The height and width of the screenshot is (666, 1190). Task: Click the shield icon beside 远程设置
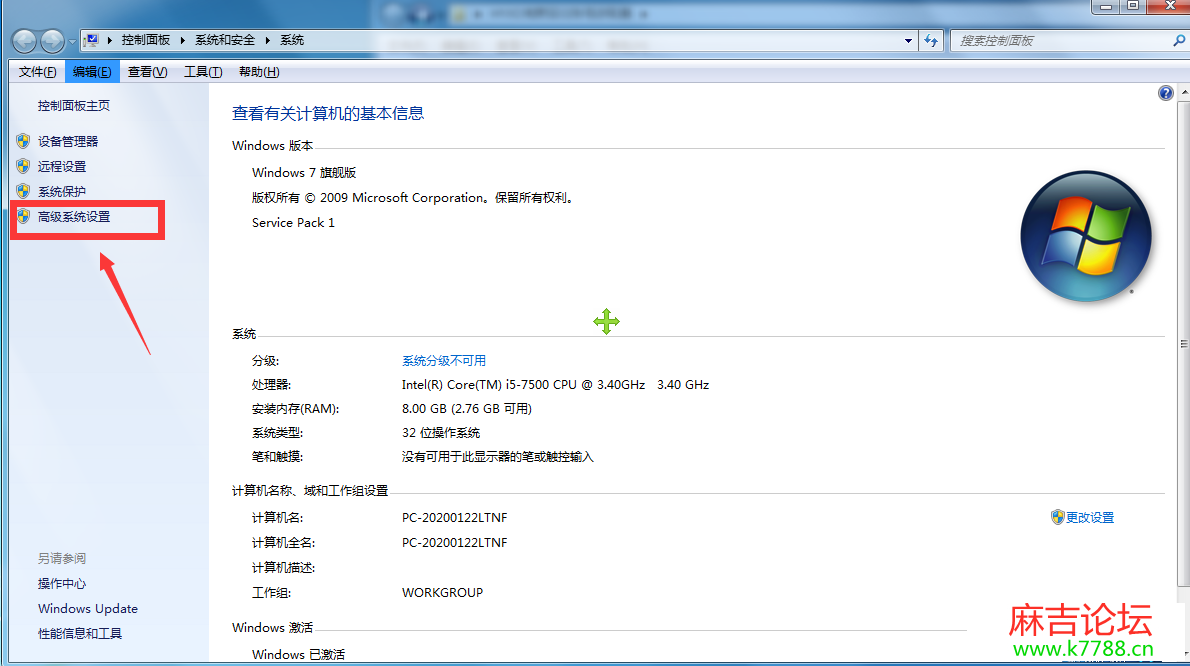click(x=24, y=166)
